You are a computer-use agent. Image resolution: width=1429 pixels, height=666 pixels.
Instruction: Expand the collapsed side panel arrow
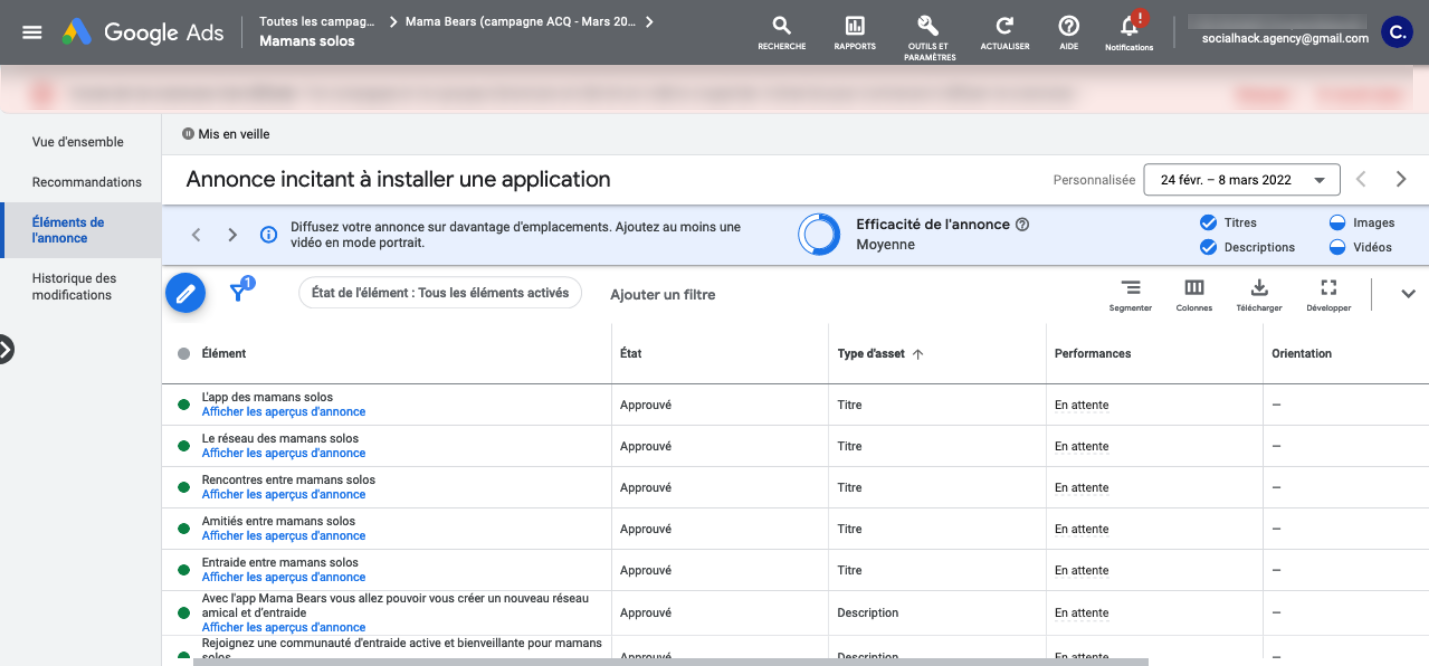[x=6, y=349]
